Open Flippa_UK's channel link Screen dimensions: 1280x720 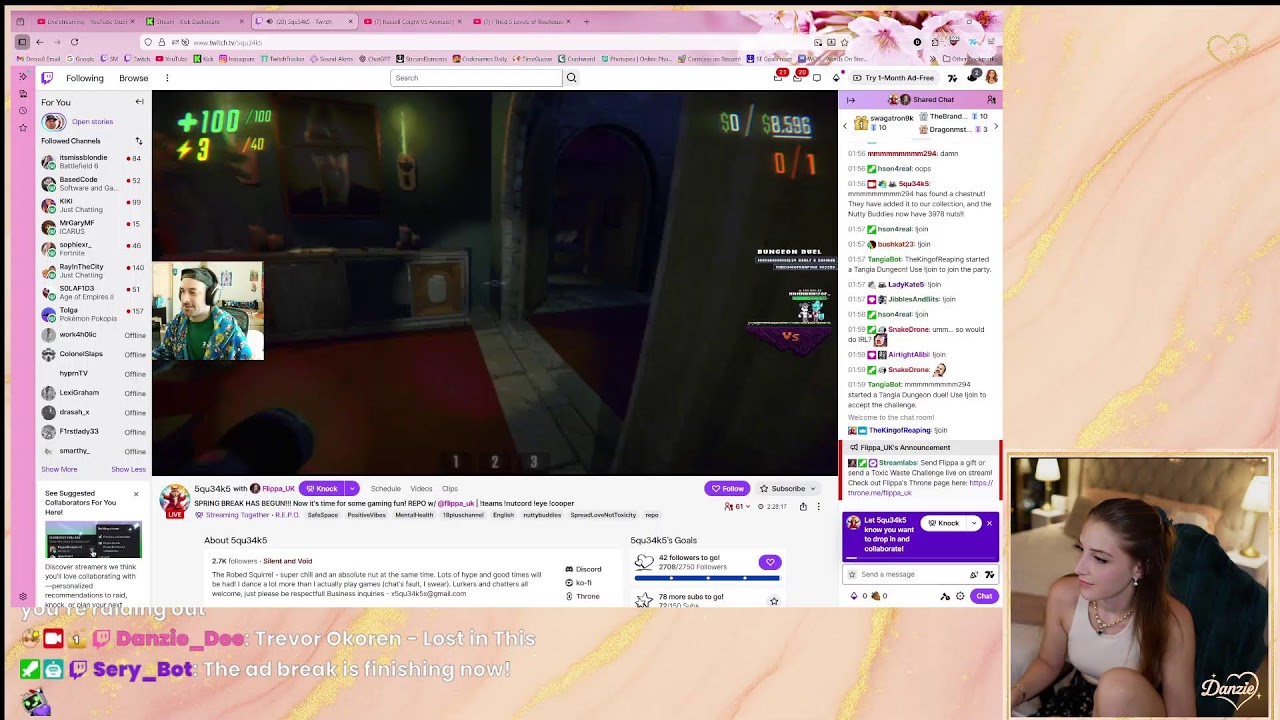tap(278, 489)
